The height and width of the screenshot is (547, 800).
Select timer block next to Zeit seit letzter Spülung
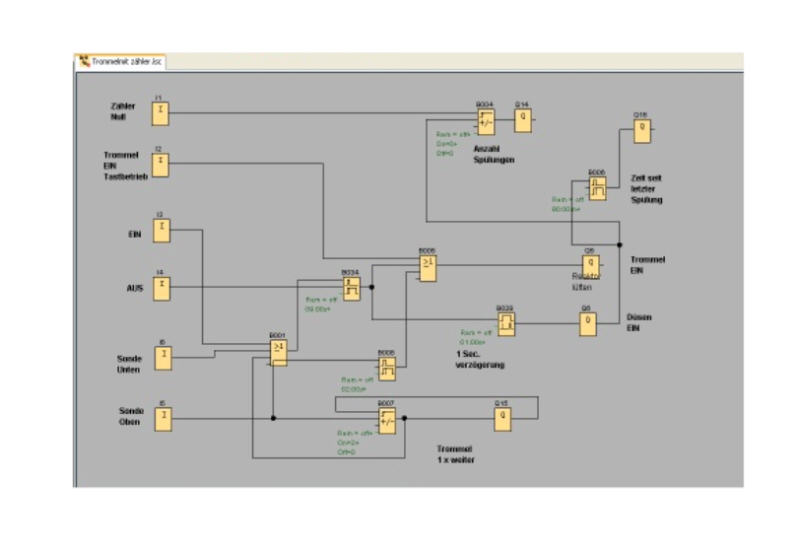[x=597, y=188]
